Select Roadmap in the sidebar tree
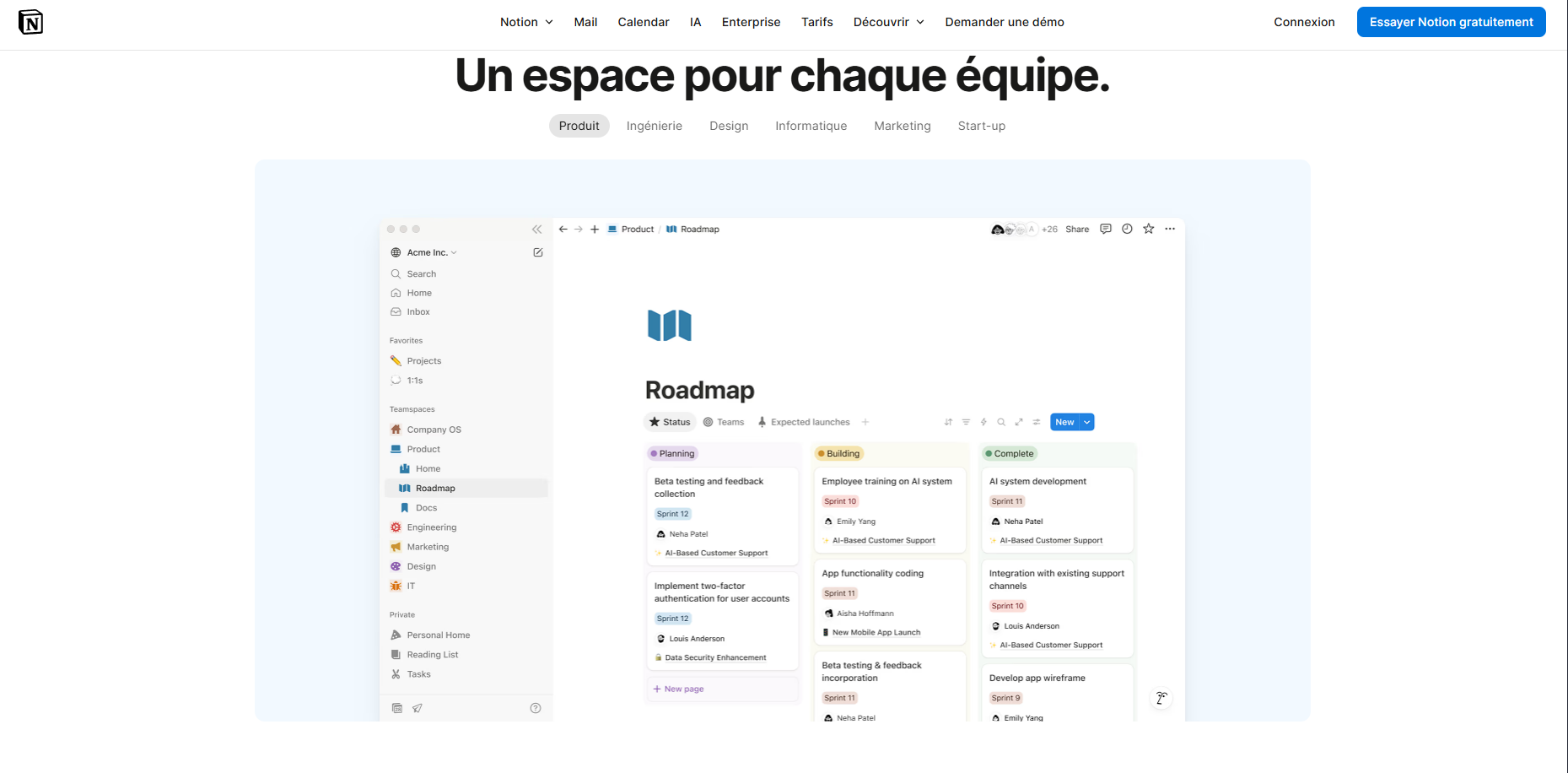 pyautogui.click(x=466, y=488)
